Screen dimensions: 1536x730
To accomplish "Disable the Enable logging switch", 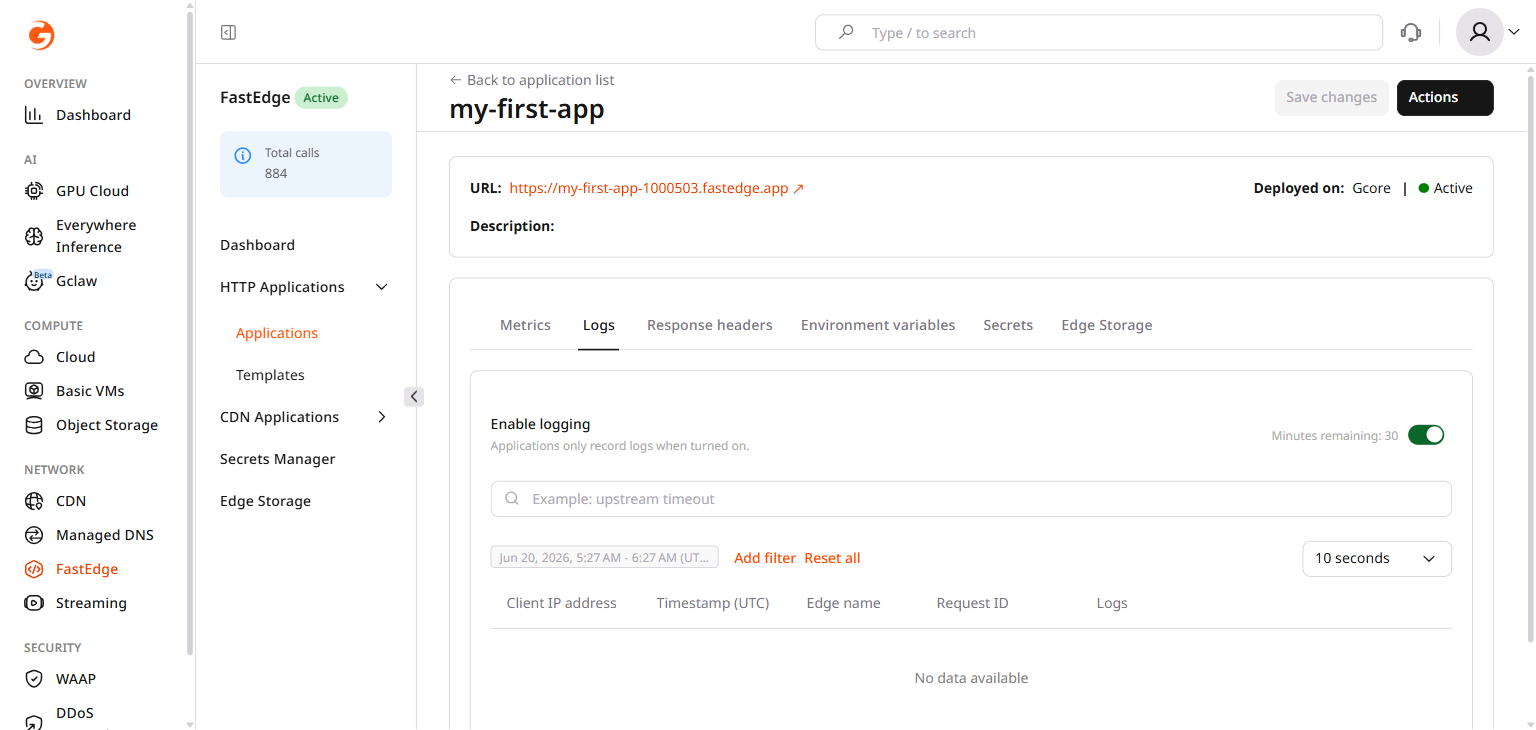I will click(1426, 435).
